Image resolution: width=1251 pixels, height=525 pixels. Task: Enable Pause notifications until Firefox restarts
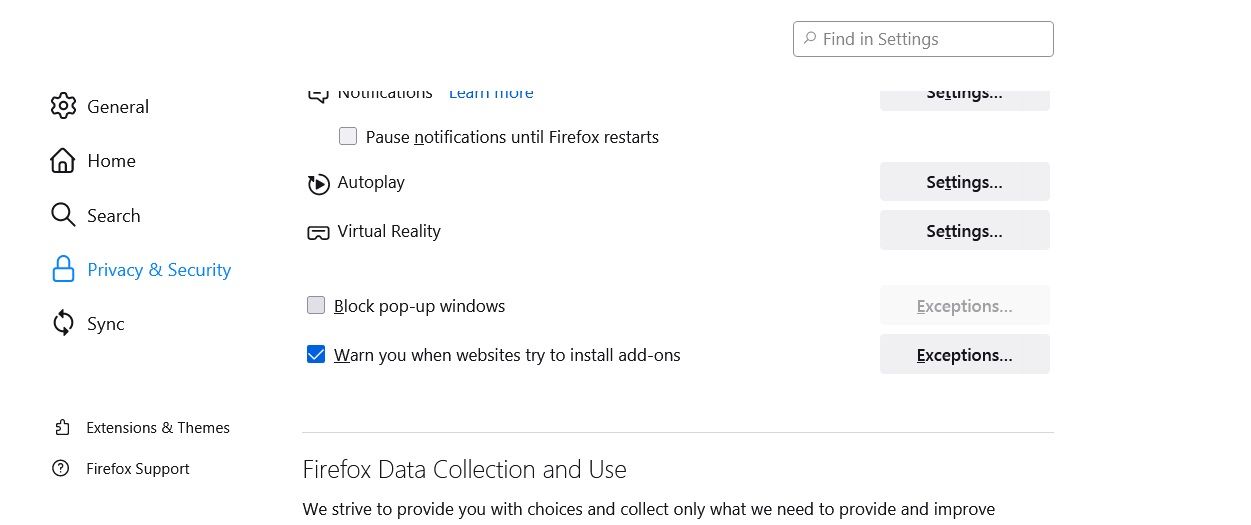[348, 136]
